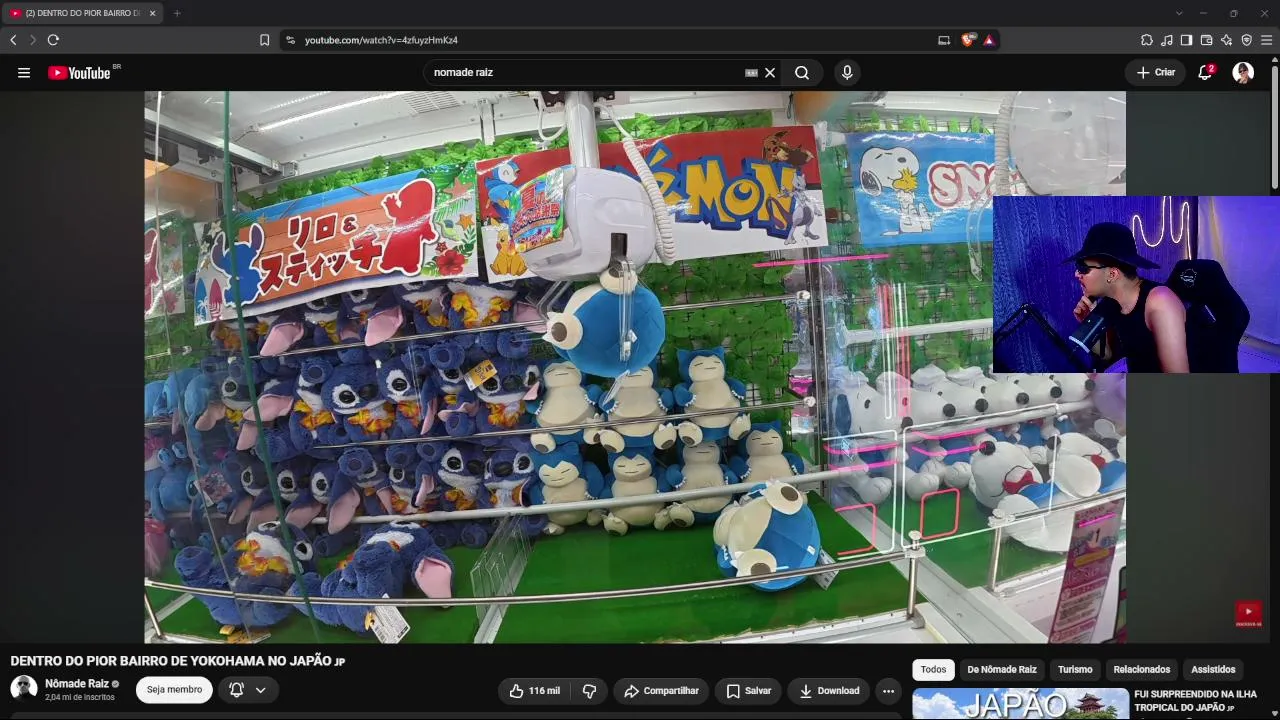Toggle the browser sidebar panel
This screenshot has width=1280, height=720.
(1186, 40)
